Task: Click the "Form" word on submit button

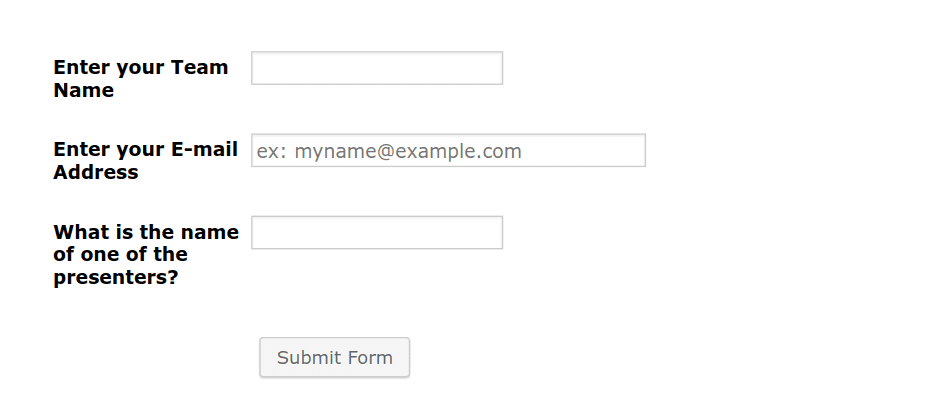Action: click(370, 358)
